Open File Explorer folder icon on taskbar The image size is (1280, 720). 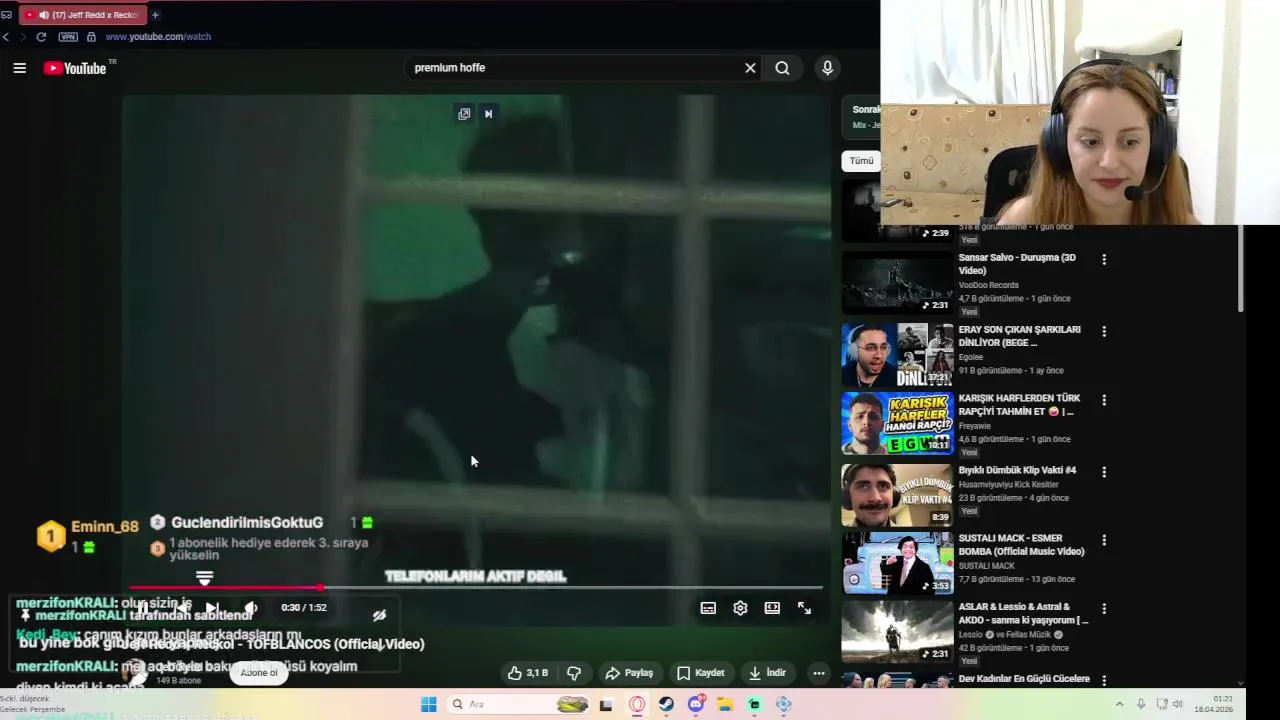725,704
